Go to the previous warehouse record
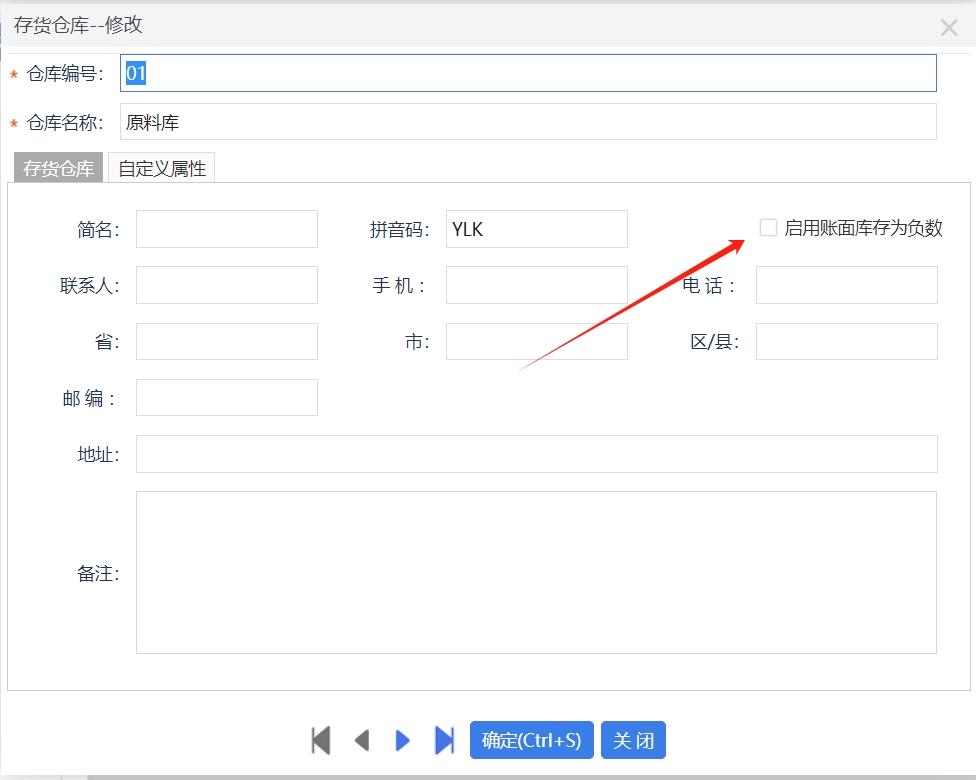976x780 pixels. pos(362,740)
